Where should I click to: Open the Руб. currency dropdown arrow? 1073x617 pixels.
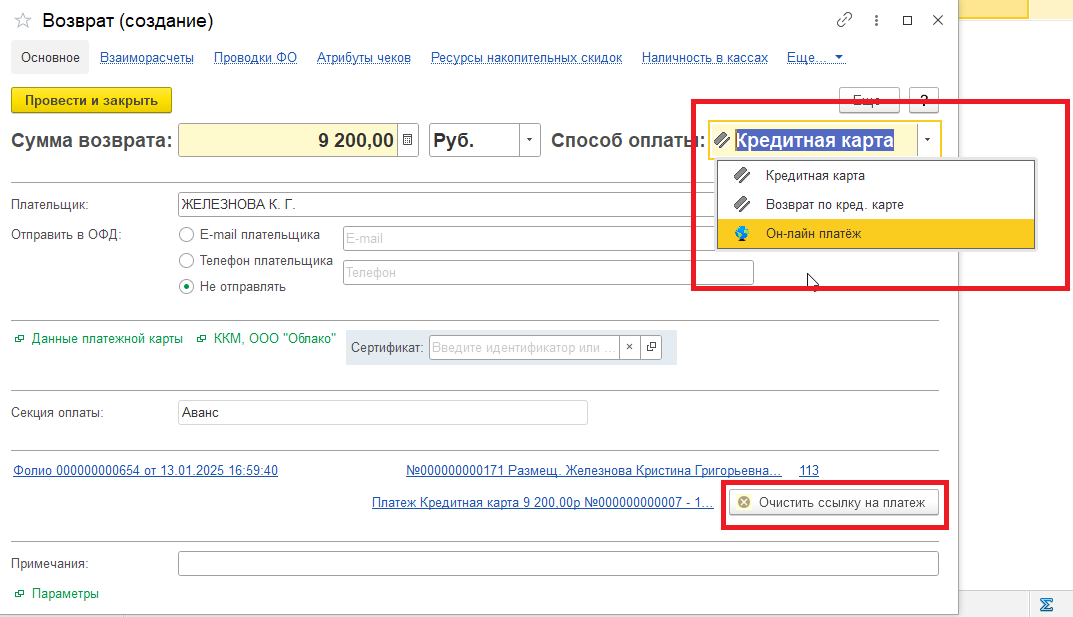(x=529, y=141)
